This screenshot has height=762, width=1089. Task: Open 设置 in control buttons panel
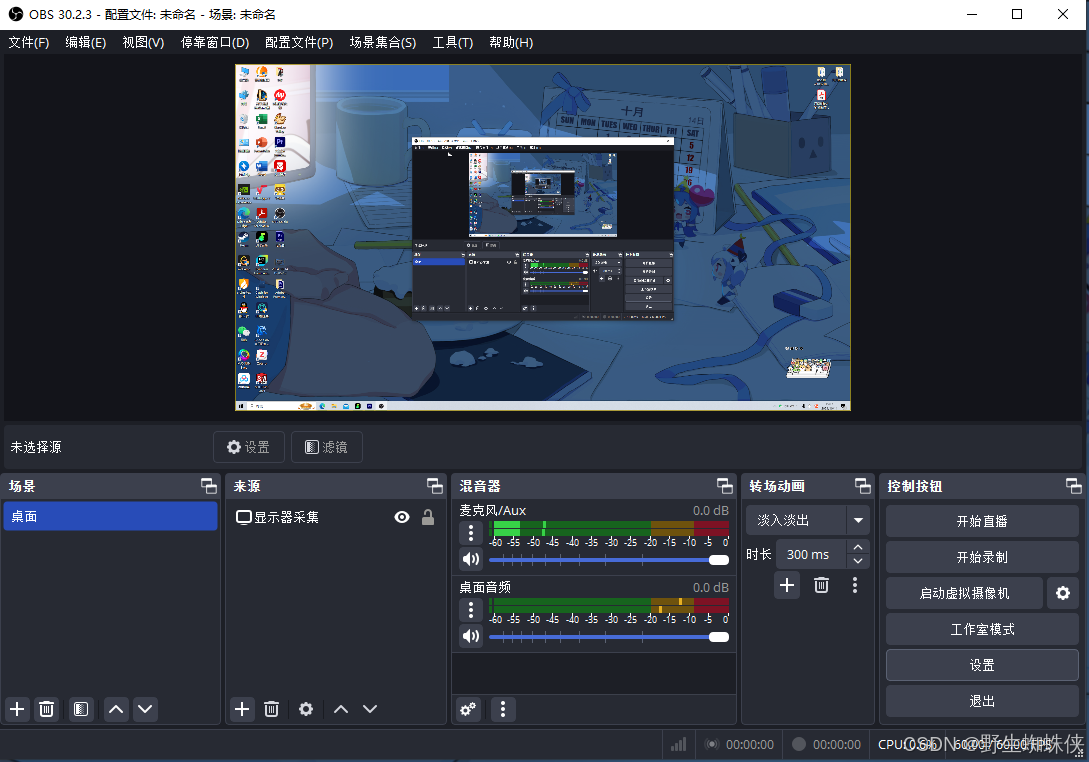point(982,665)
